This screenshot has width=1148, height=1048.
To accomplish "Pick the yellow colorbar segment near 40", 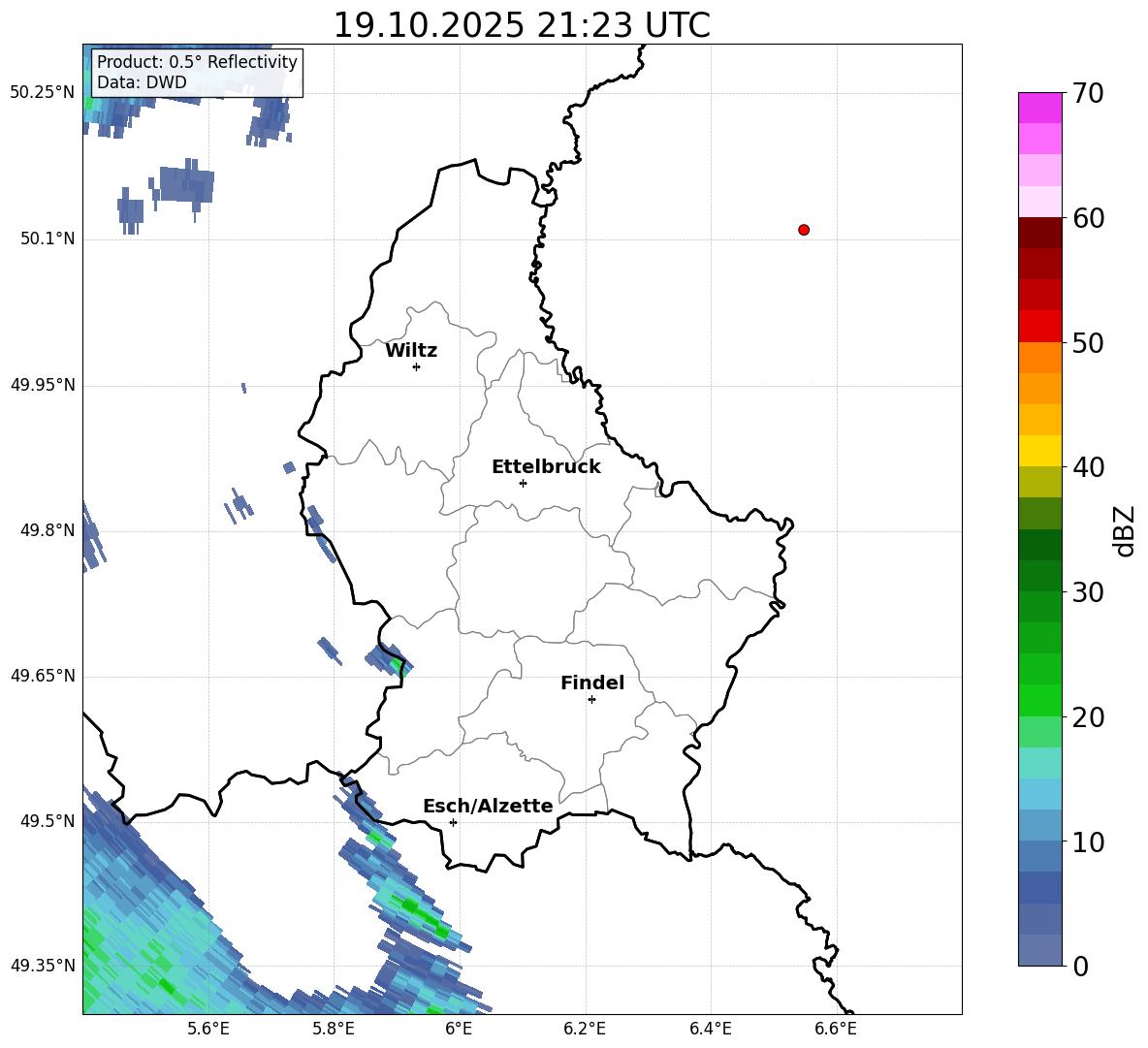I will pyautogui.click(x=1039, y=451).
